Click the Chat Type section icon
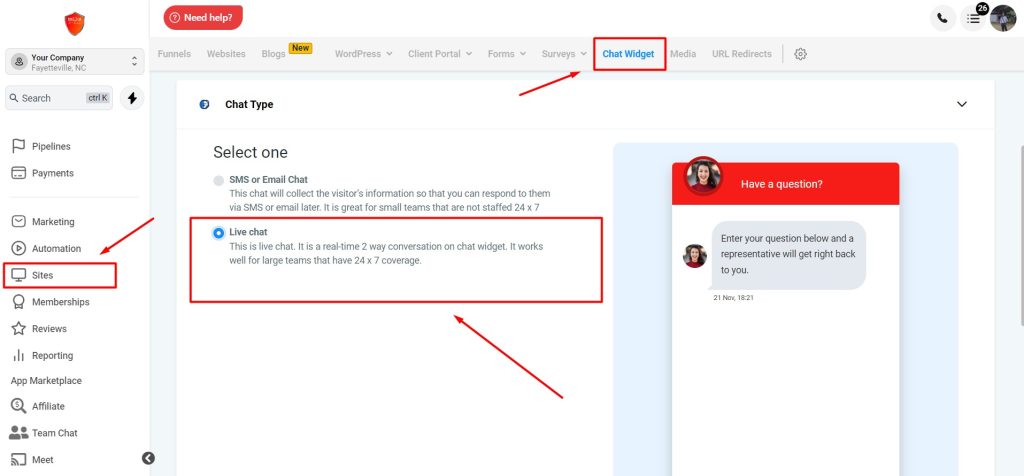Viewport: 1024px width, 476px height. [x=204, y=104]
